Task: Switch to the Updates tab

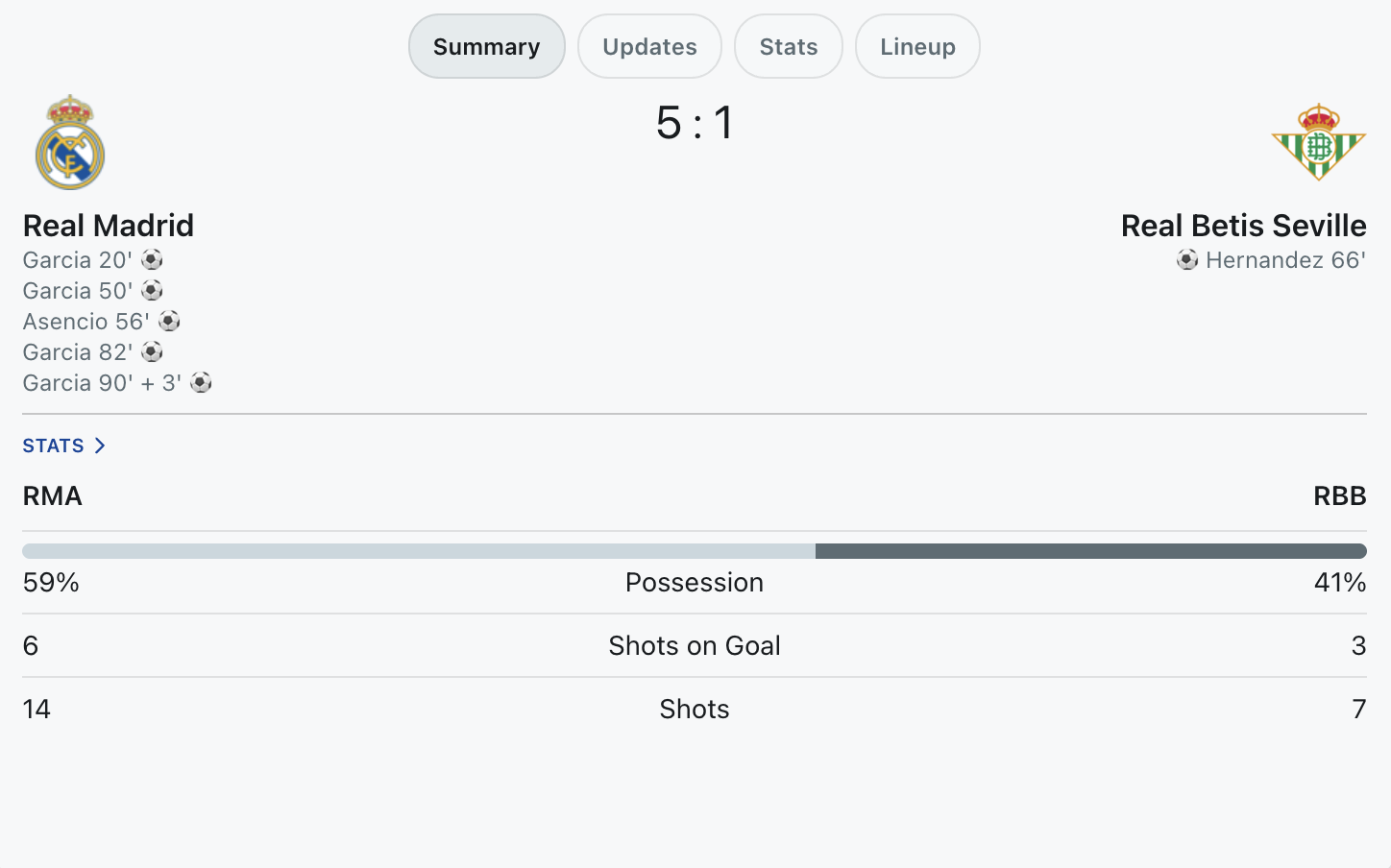Action: tap(649, 46)
